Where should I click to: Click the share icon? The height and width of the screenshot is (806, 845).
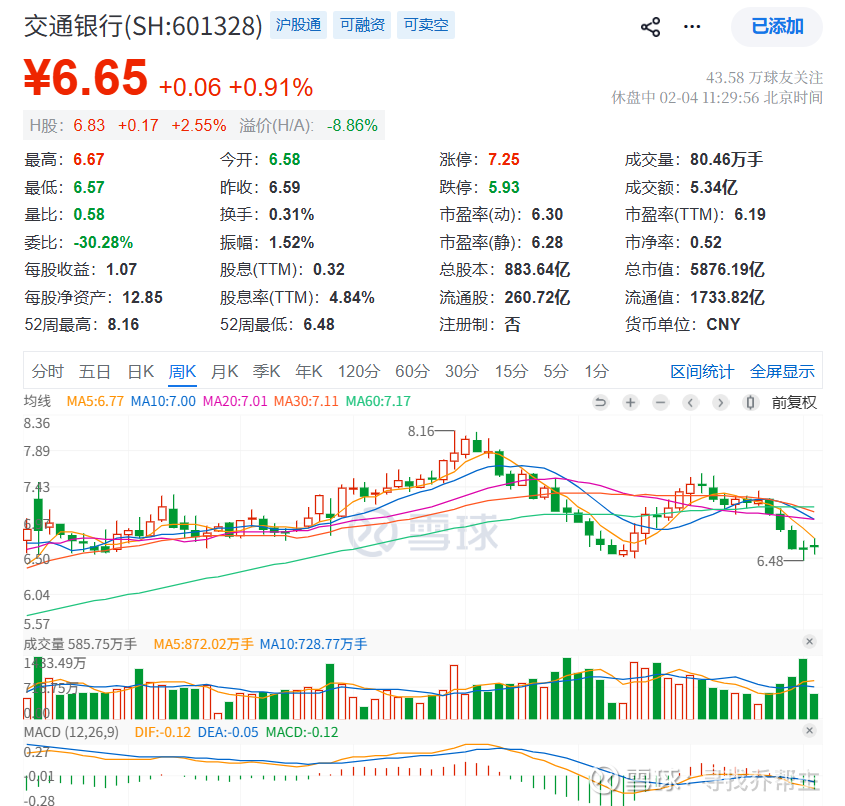650,27
